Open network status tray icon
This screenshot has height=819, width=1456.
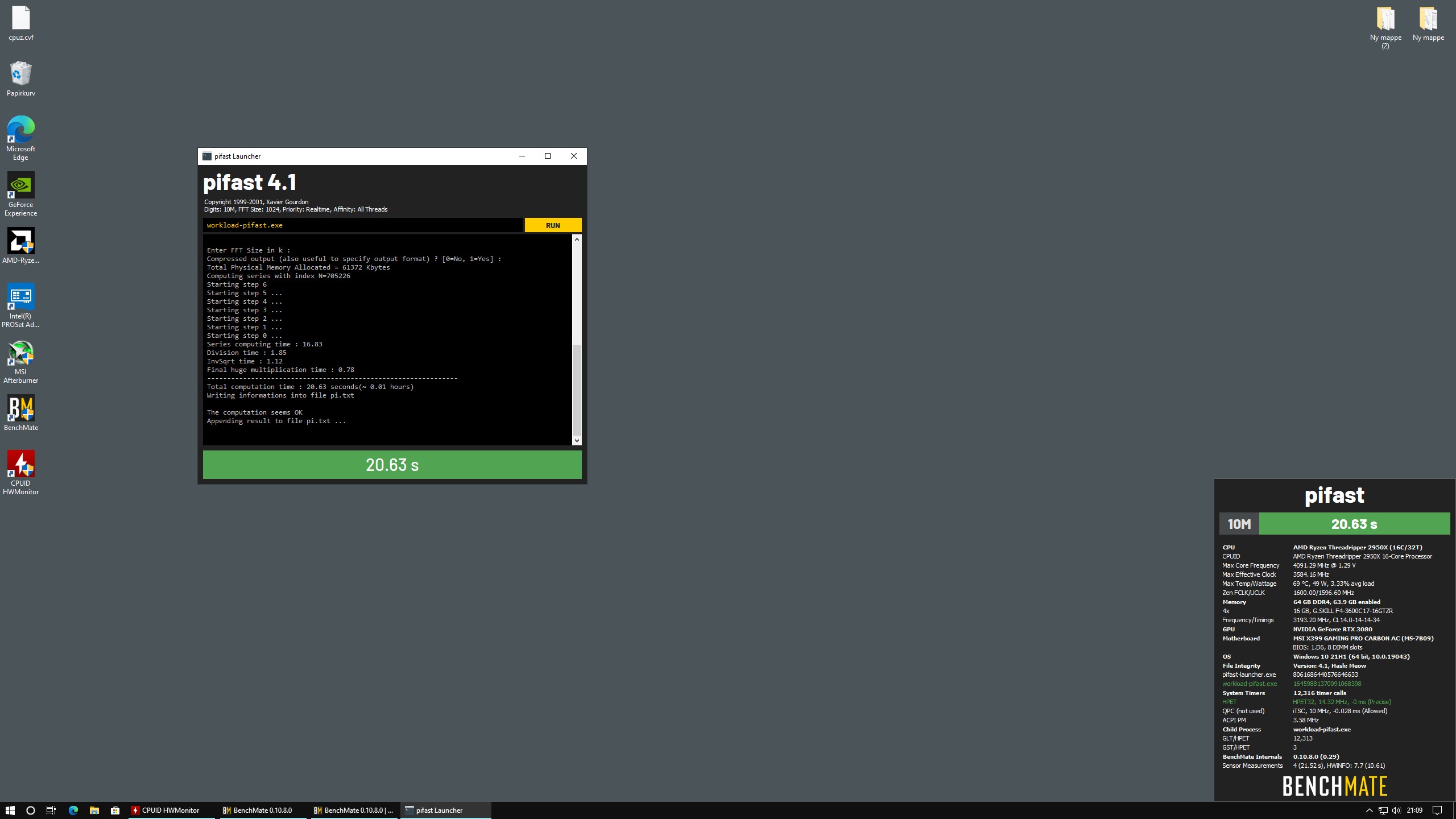coord(1383,810)
